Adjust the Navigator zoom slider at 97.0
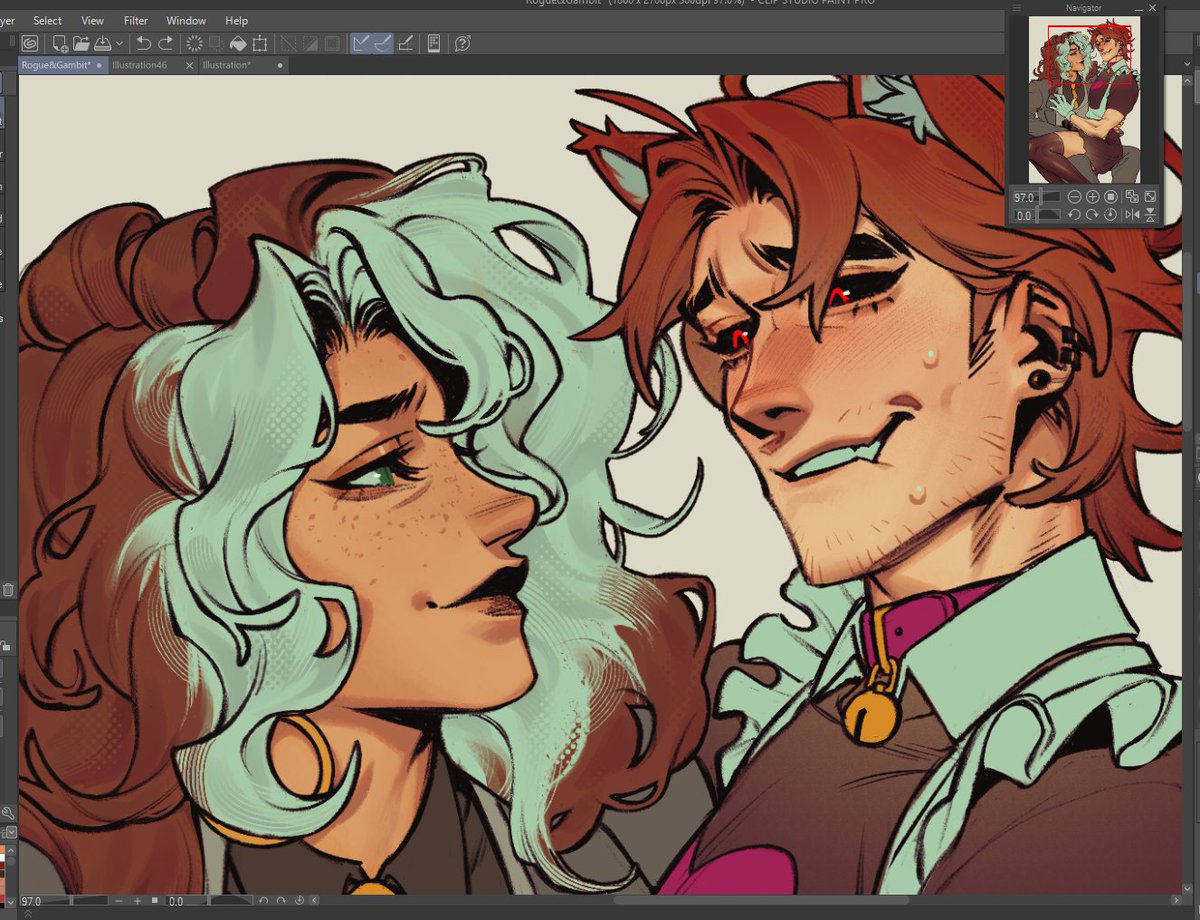 pos(1037,197)
